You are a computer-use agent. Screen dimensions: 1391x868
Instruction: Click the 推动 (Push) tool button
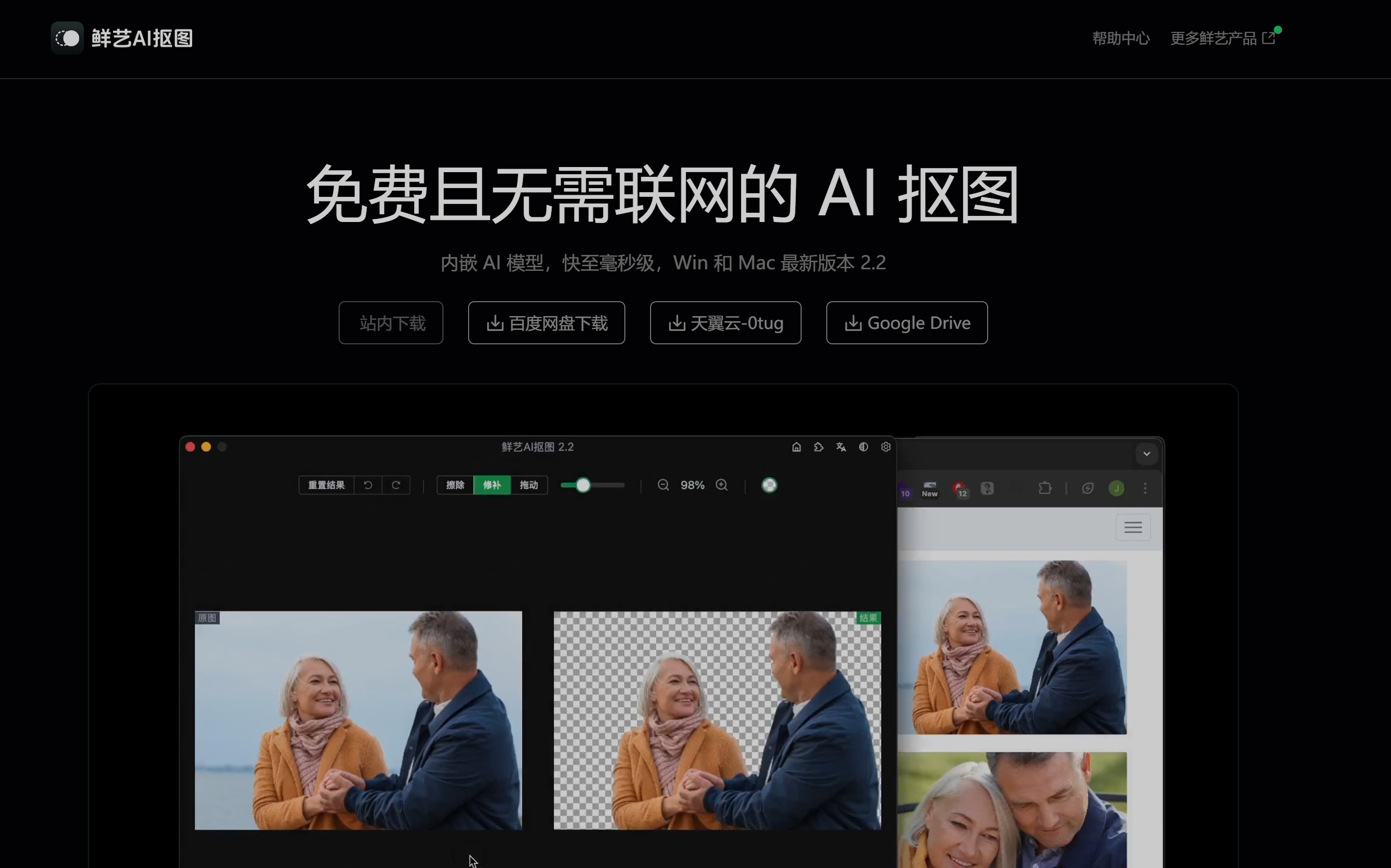[x=528, y=486]
